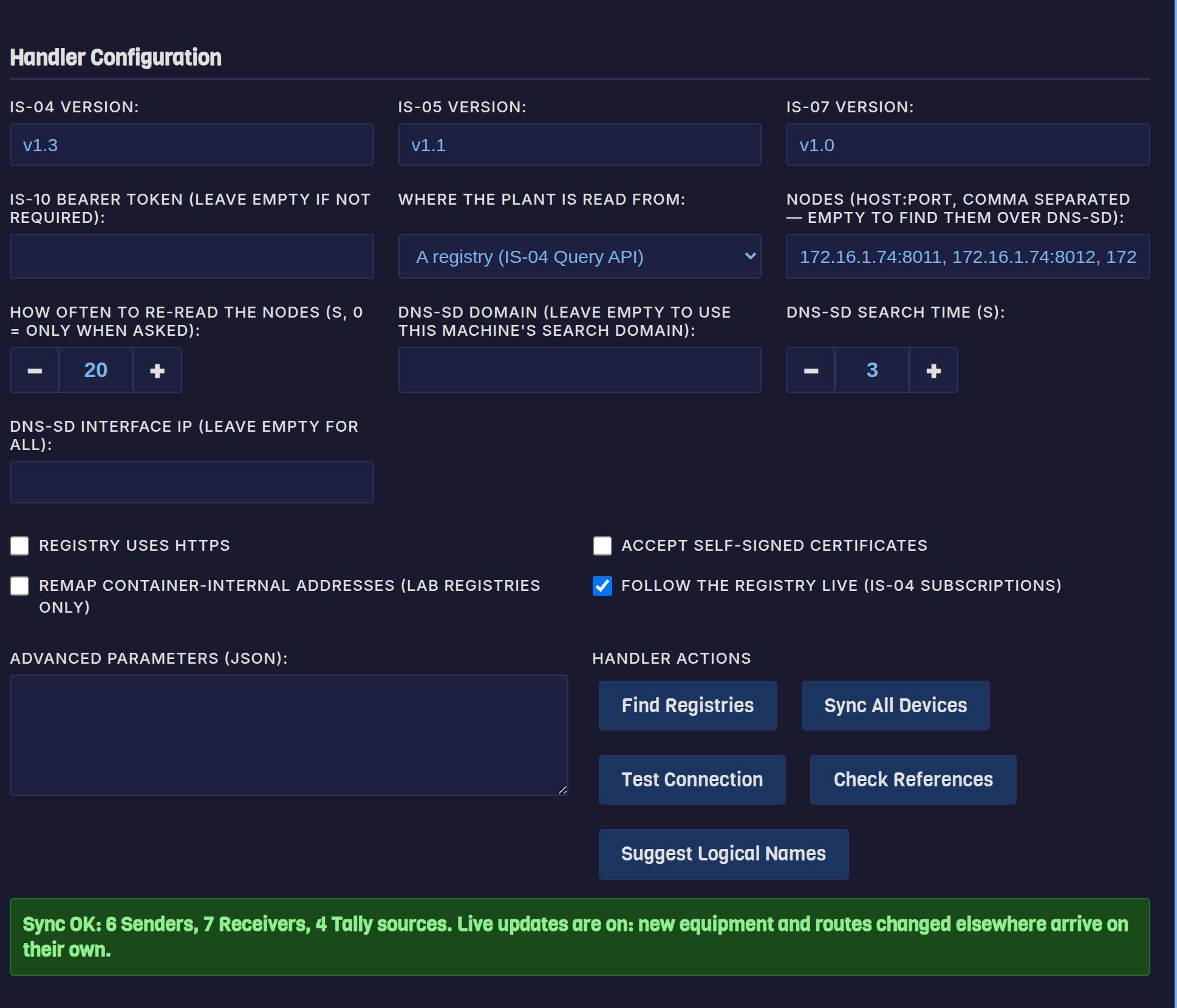Image resolution: width=1177 pixels, height=1008 pixels.
Task: Decrease the node re-read interval with minus
Action: (x=35, y=370)
